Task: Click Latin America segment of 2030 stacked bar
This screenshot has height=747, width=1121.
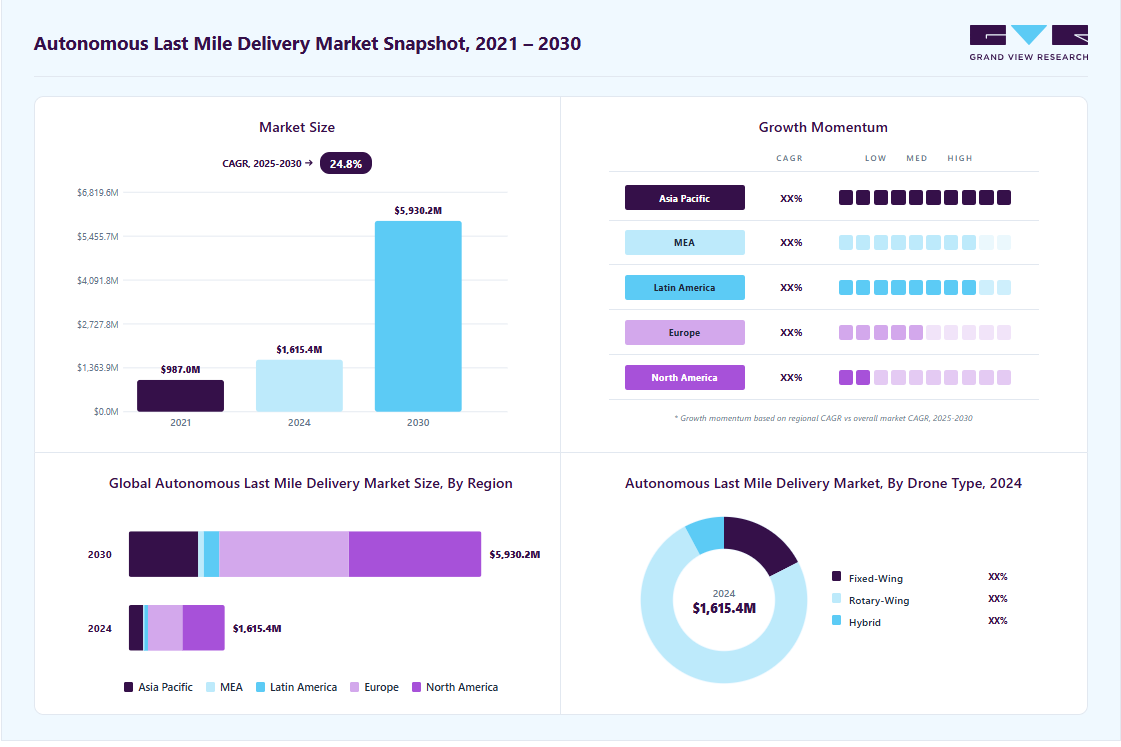Action: (x=212, y=554)
